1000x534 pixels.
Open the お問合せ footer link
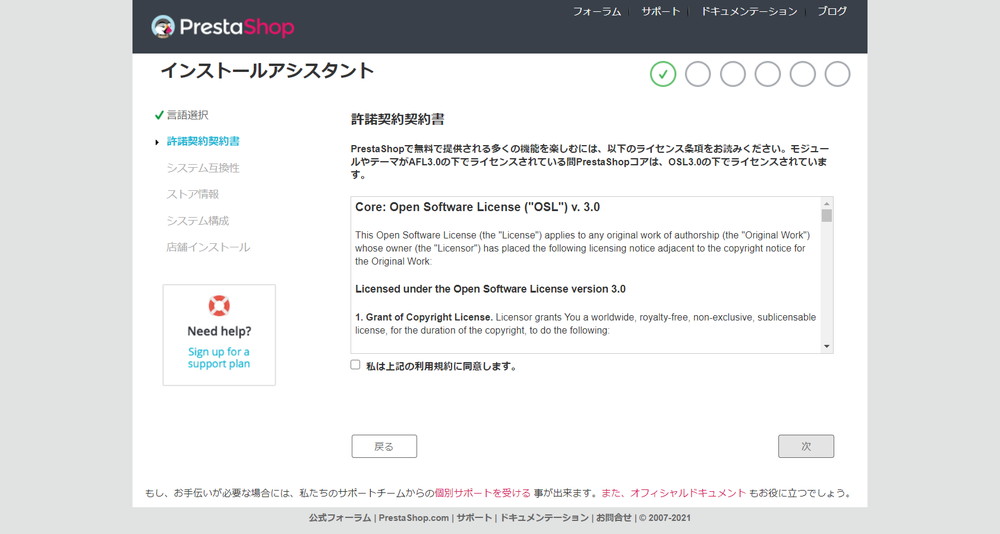tap(614, 518)
